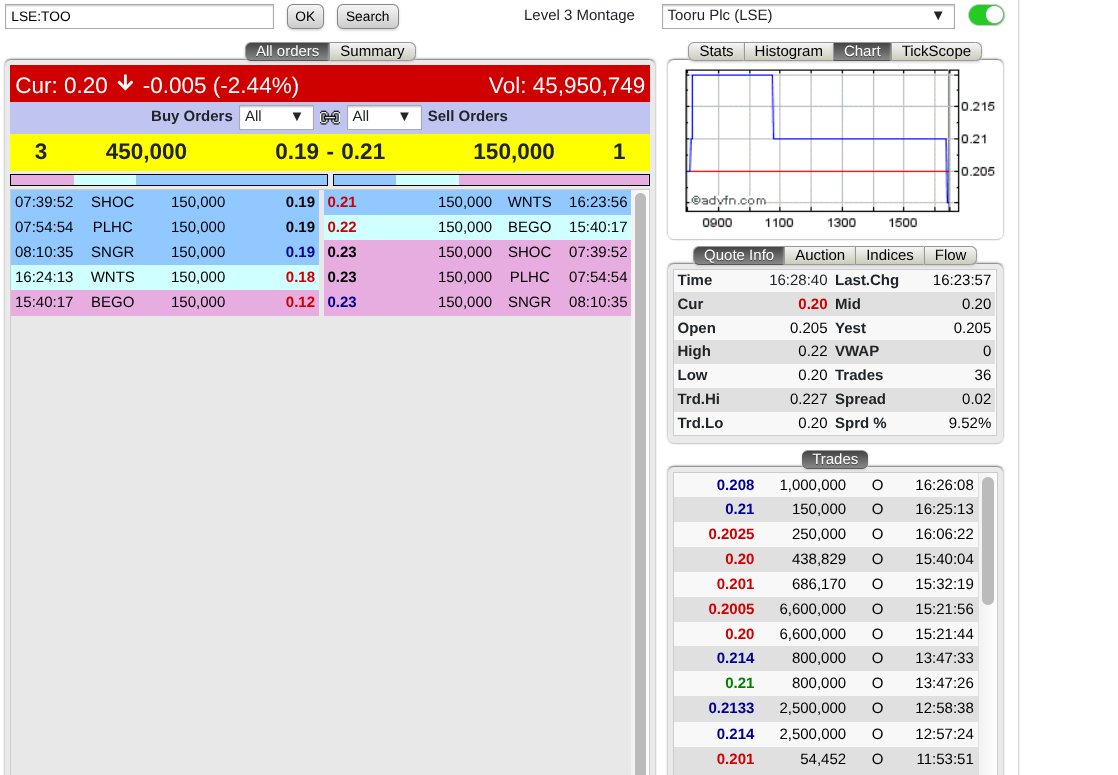Click the Search button

(367, 16)
